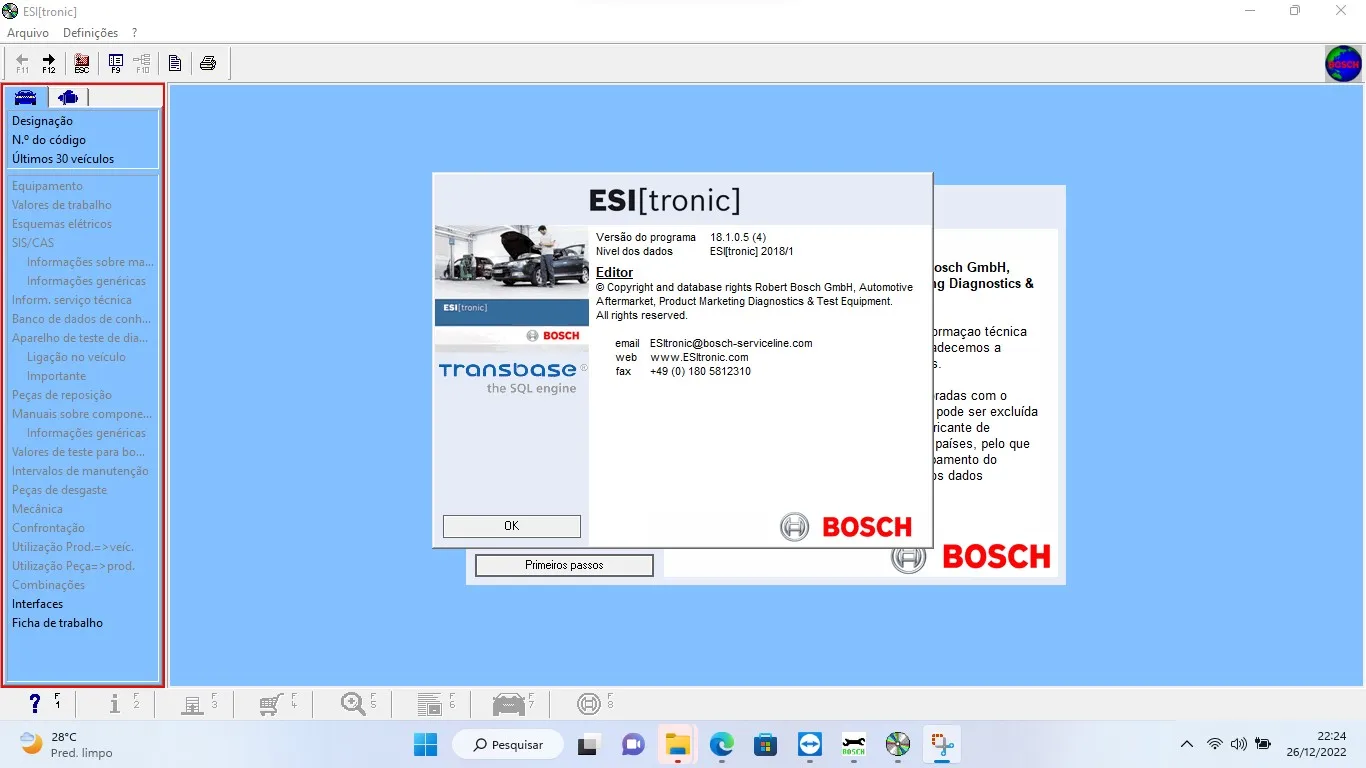Click Esquemas elétricos sidebar entry

coord(62,224)
